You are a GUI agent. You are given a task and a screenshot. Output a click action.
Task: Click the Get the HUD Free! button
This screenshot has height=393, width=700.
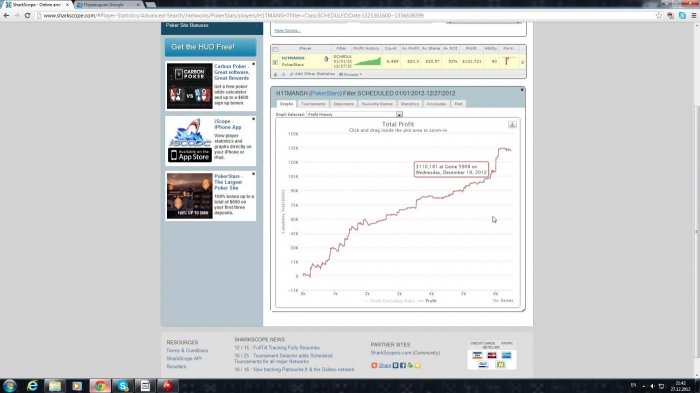[x=211, y=47]
